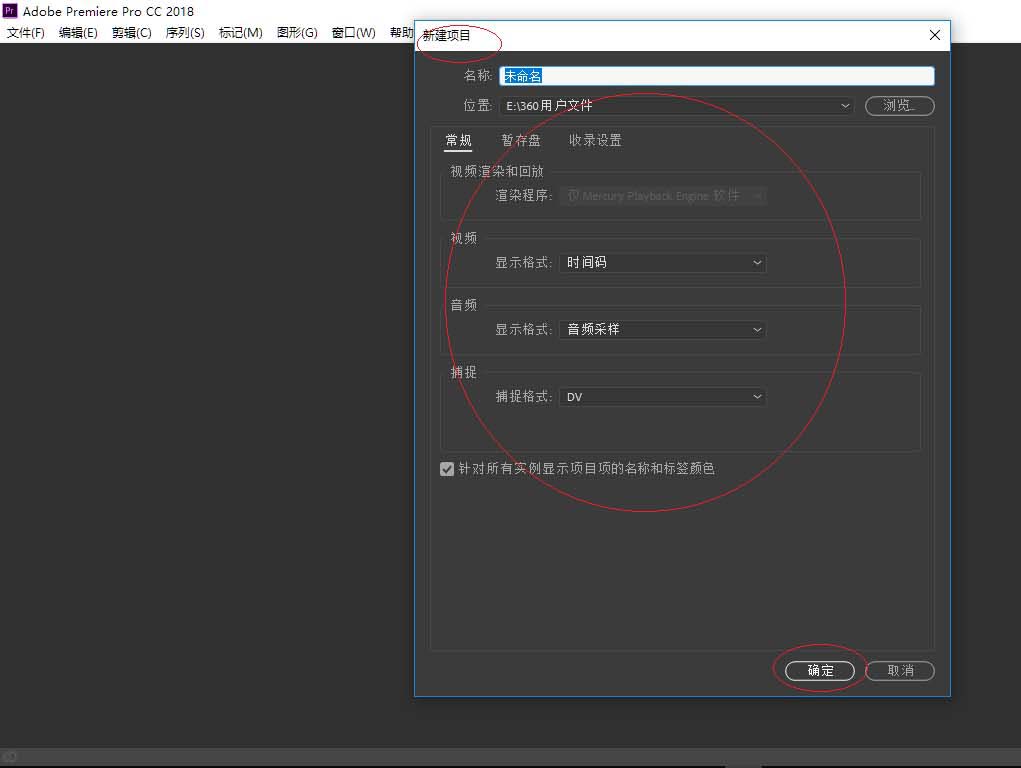Open the 标记(M) menu
1021x768 pixels.
[x=240, y=33]
